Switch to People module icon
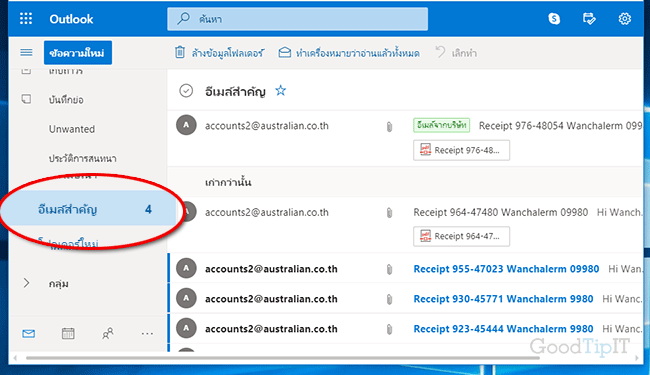Image resolution: width=650 pixels, height=375 pixels. pos(108,334)
